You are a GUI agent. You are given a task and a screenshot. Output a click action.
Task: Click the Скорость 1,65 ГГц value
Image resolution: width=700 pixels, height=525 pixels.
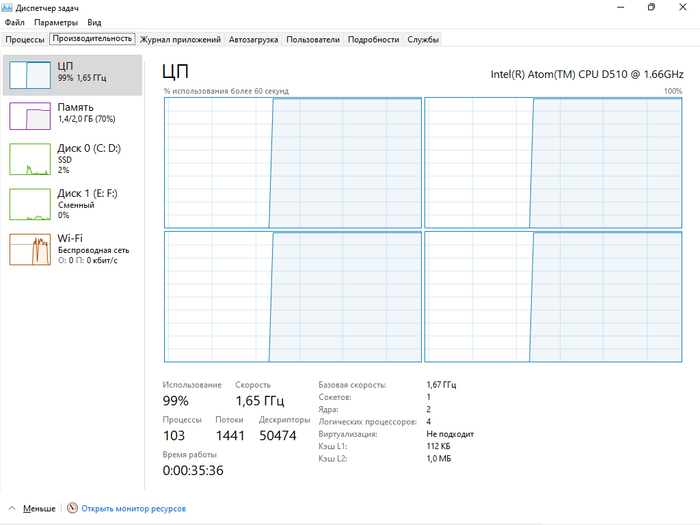(260, 400)
